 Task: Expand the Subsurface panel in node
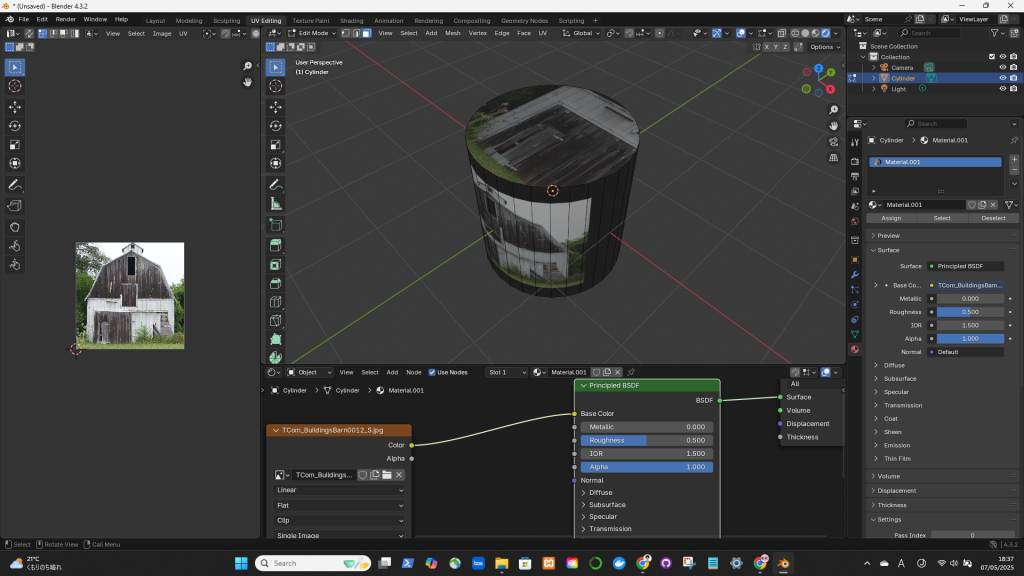607,504
